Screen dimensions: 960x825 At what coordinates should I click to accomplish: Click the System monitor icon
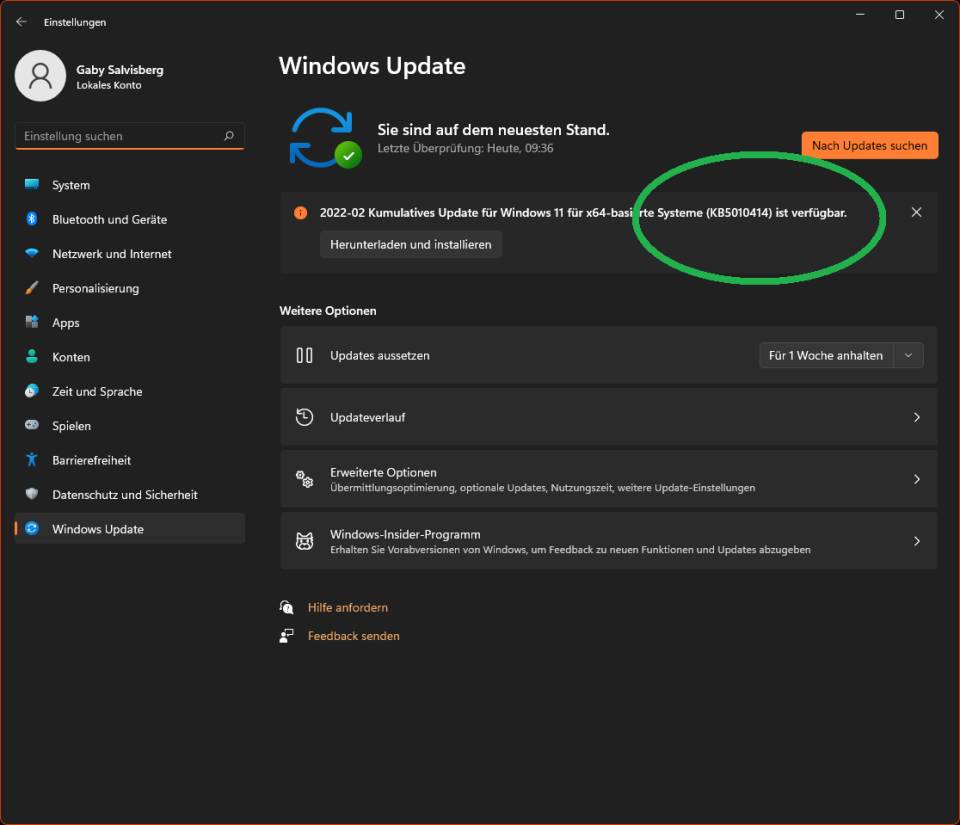(x=32, y=184)
